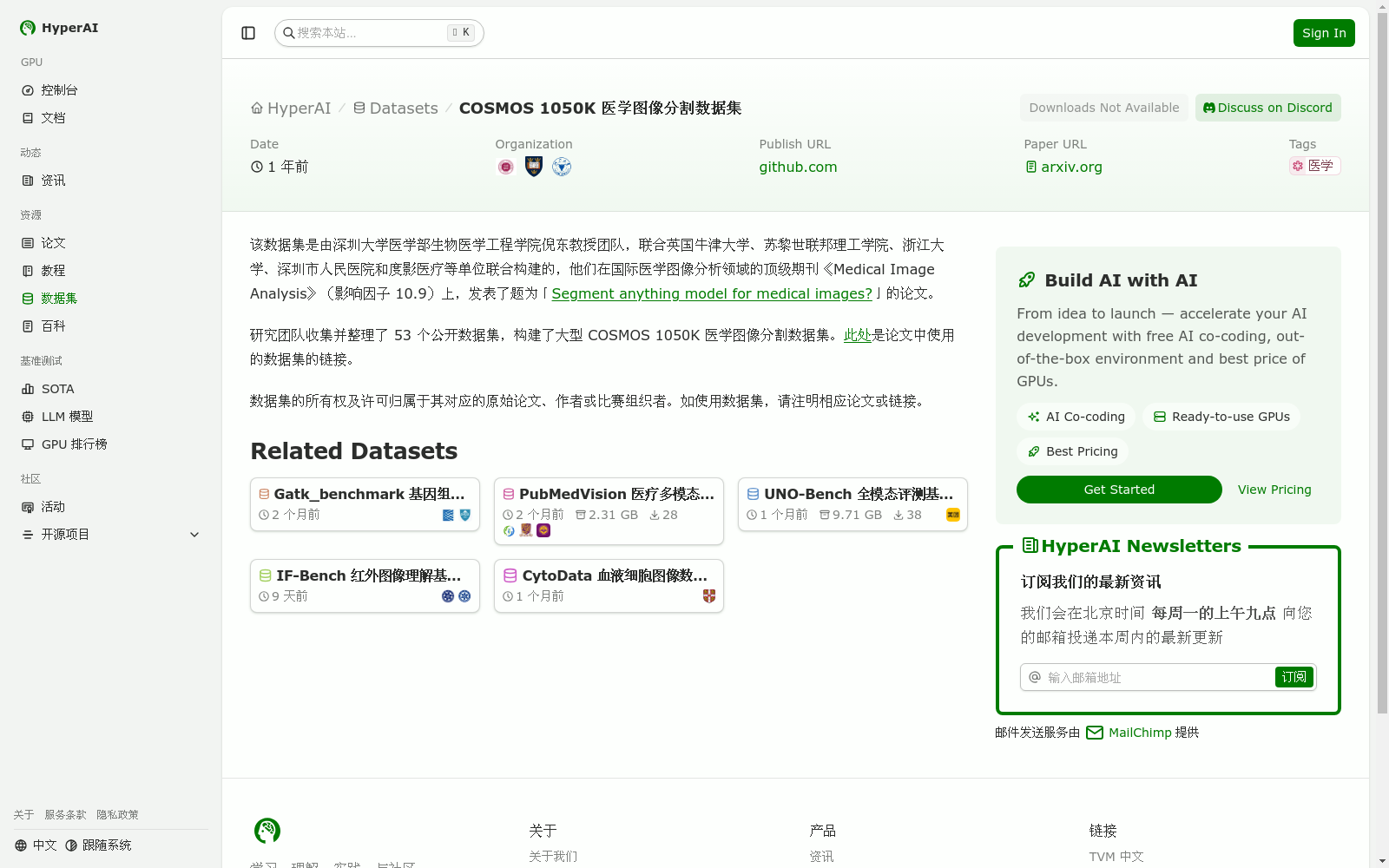Click the Sign In button
The image size is (1389, 868).
coord(1324,33)
